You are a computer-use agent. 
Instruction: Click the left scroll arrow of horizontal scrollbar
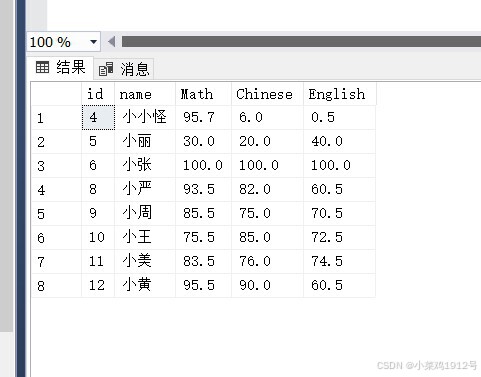click(112, 42)
